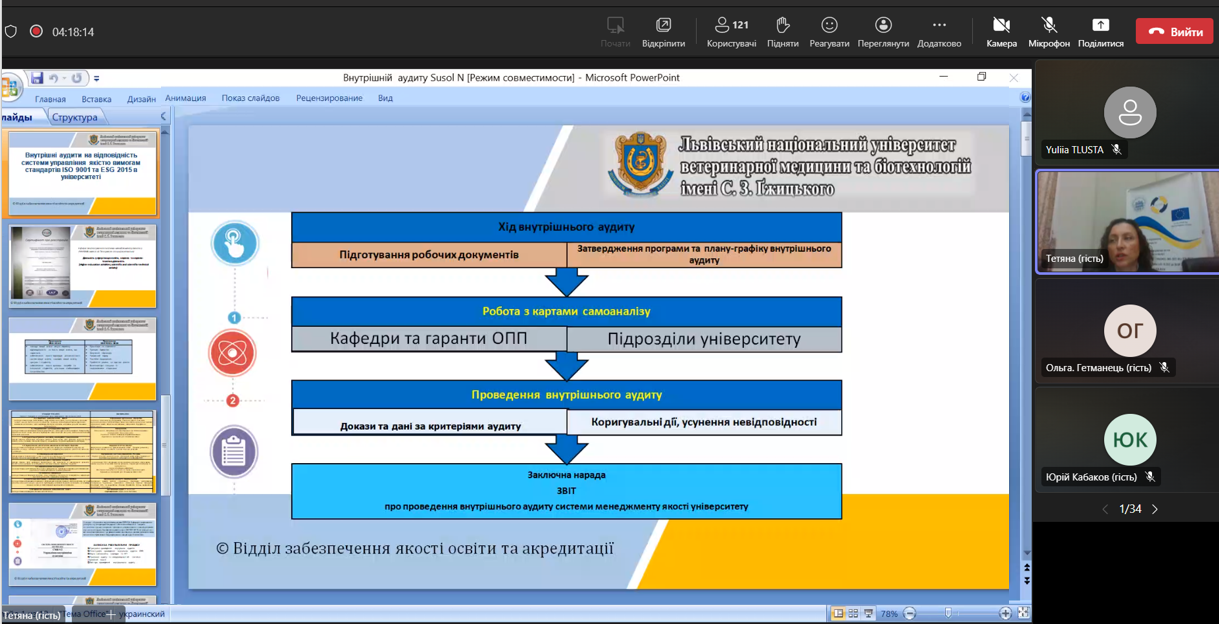Select Тетяна (гість) video tile
The image size is (1219, 624).
(1127, 222)
